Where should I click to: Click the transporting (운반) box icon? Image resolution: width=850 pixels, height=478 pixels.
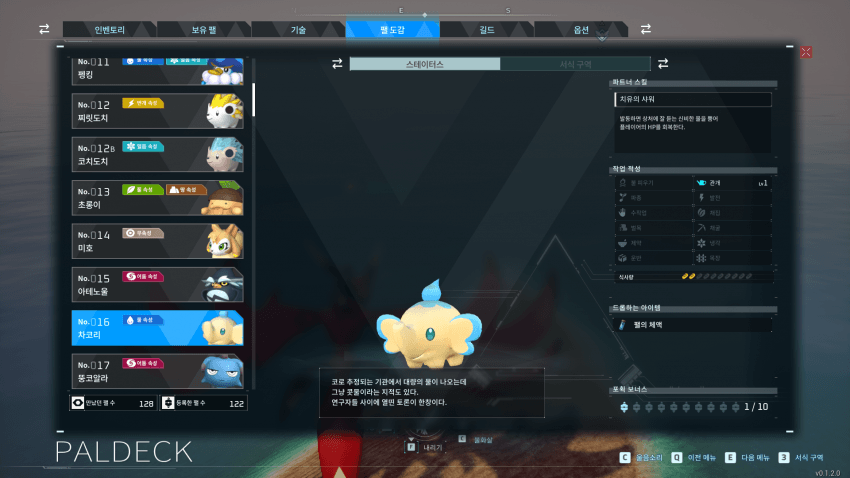point(623,259)
